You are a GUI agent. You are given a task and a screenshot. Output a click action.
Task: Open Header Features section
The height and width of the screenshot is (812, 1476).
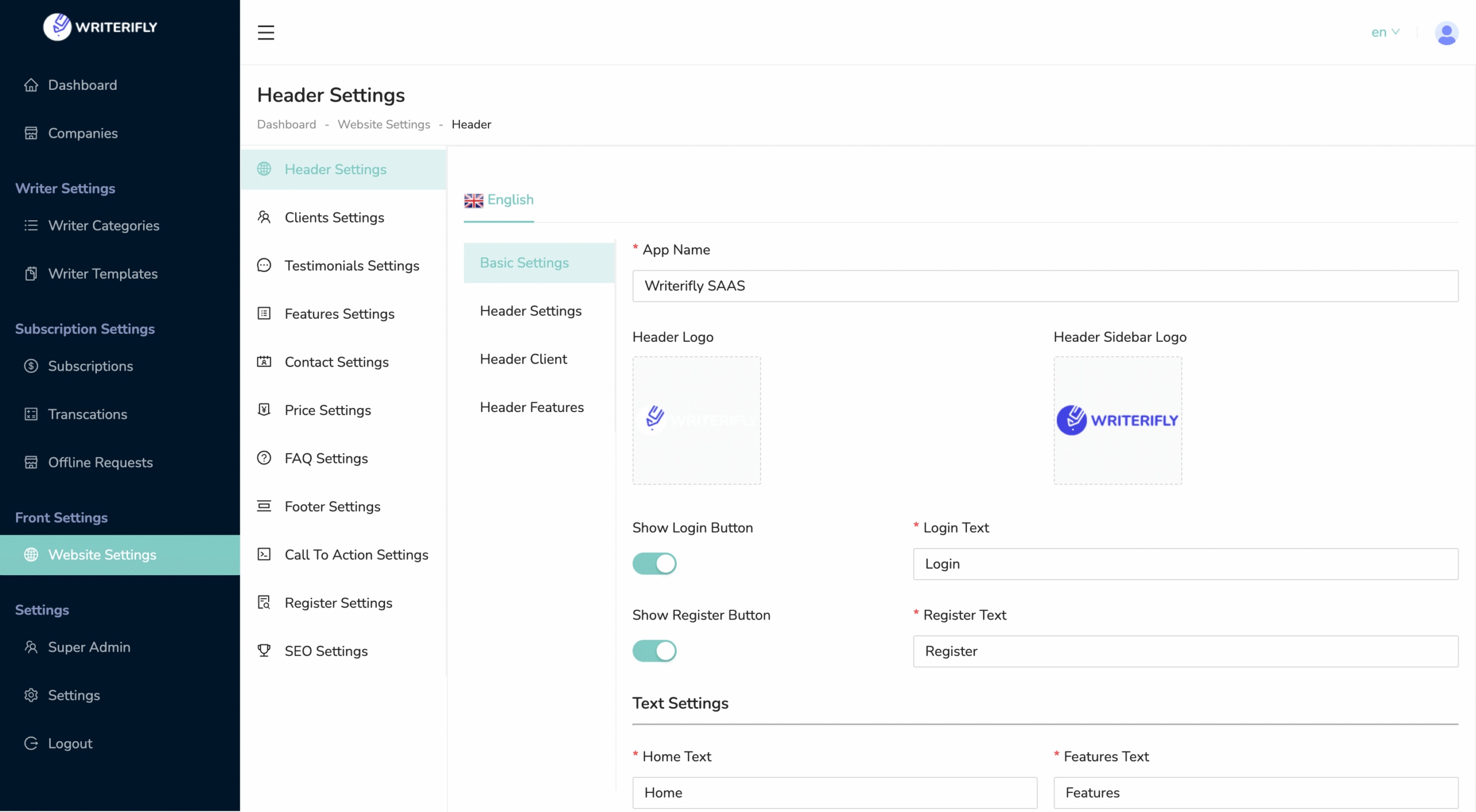pyautogui.click(x=532, y=407)
